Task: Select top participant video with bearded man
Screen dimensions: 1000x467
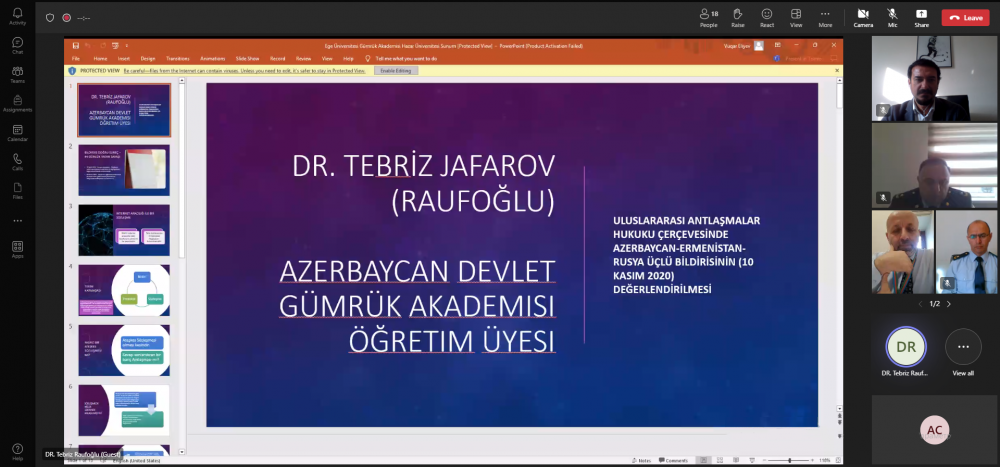Action: click(934, 78)
